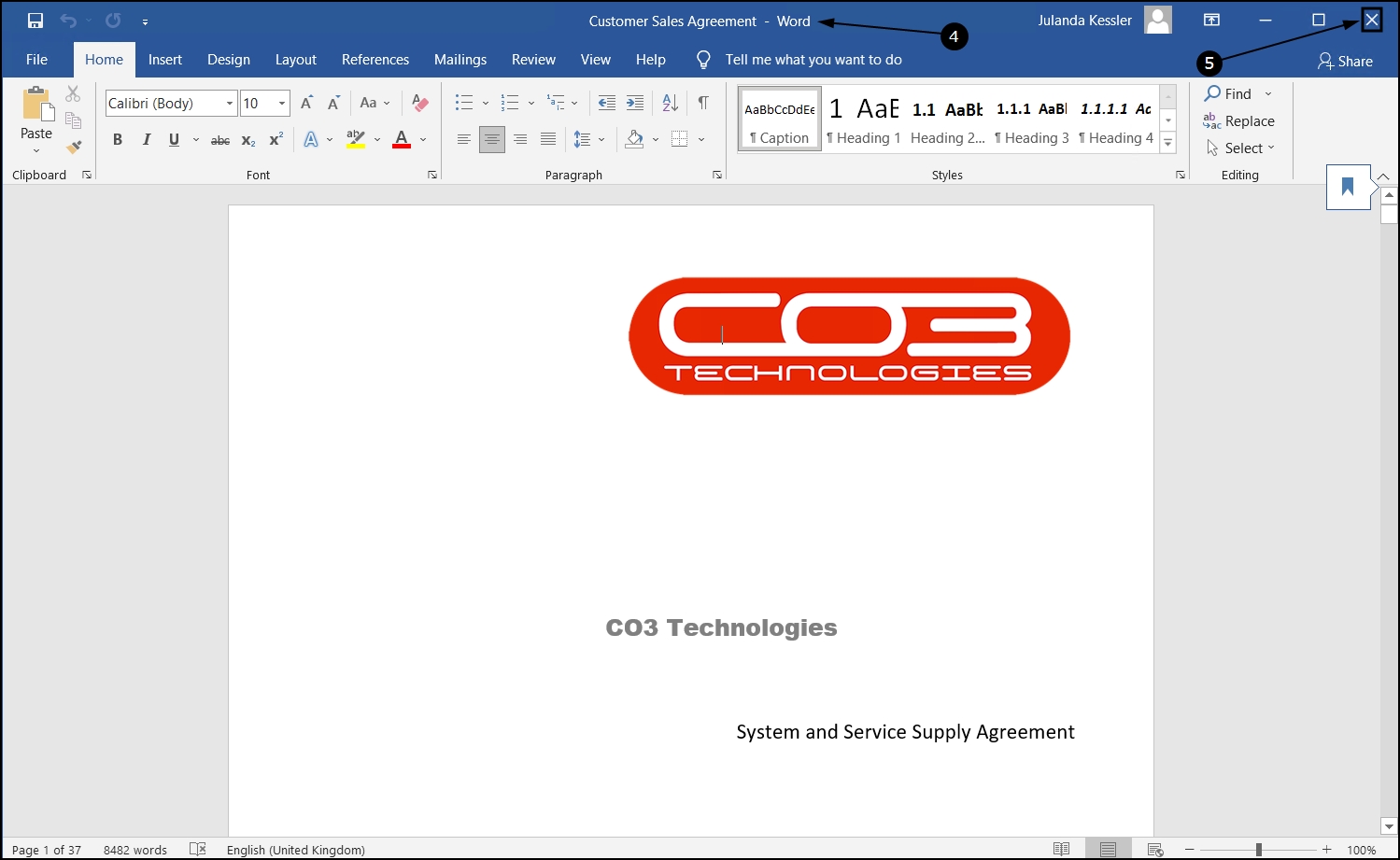Justify the paragraph text
1400x860 pixels.
548,140
